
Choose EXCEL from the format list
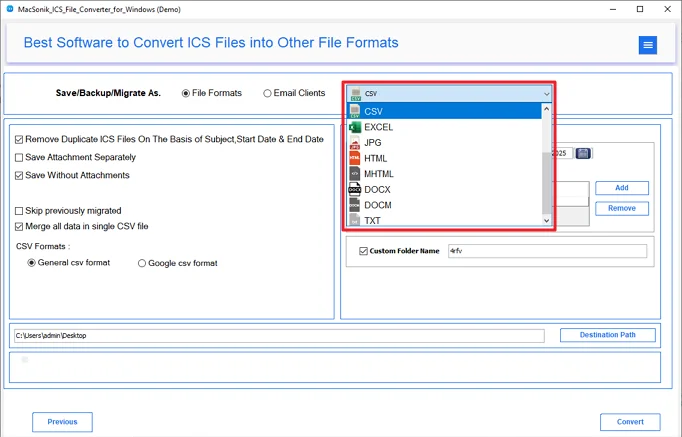pos(444,127)
